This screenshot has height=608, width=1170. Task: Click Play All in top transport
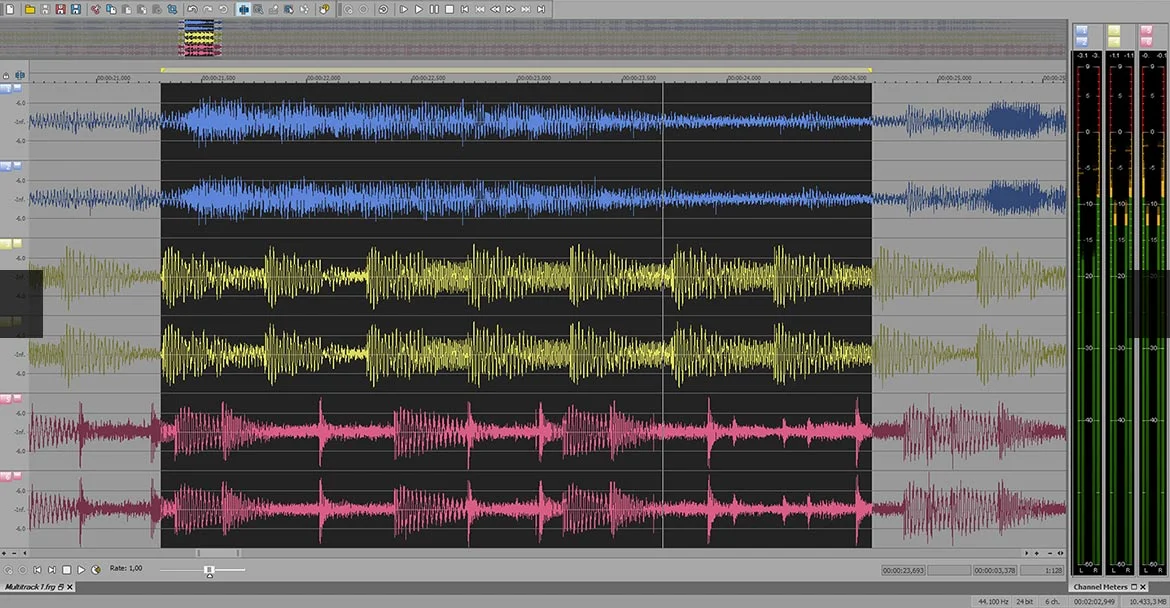[404, 10]
